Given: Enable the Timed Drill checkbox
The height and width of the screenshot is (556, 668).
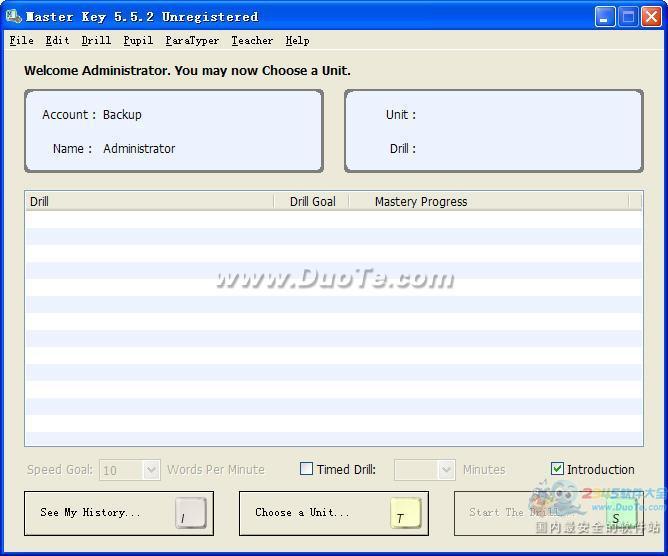Looking at the screenshot, I should coord(307,469).
